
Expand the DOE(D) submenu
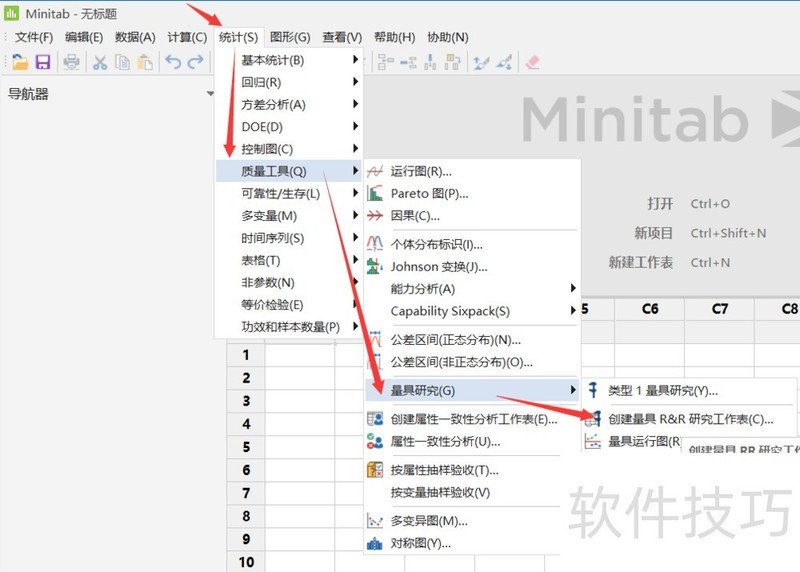pyautogui.click(x=356, y=126)
